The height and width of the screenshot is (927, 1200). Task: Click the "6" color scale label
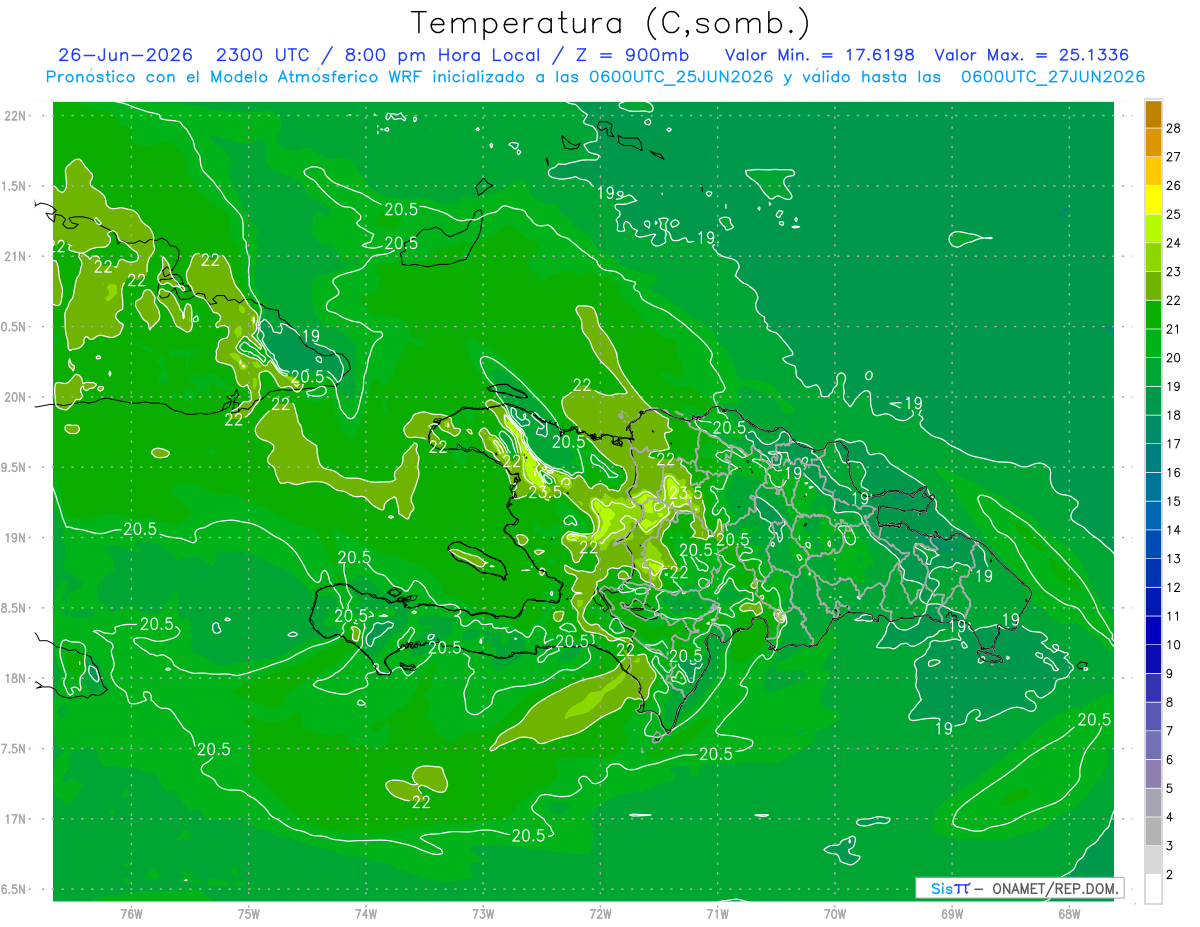pos(1170,760)
